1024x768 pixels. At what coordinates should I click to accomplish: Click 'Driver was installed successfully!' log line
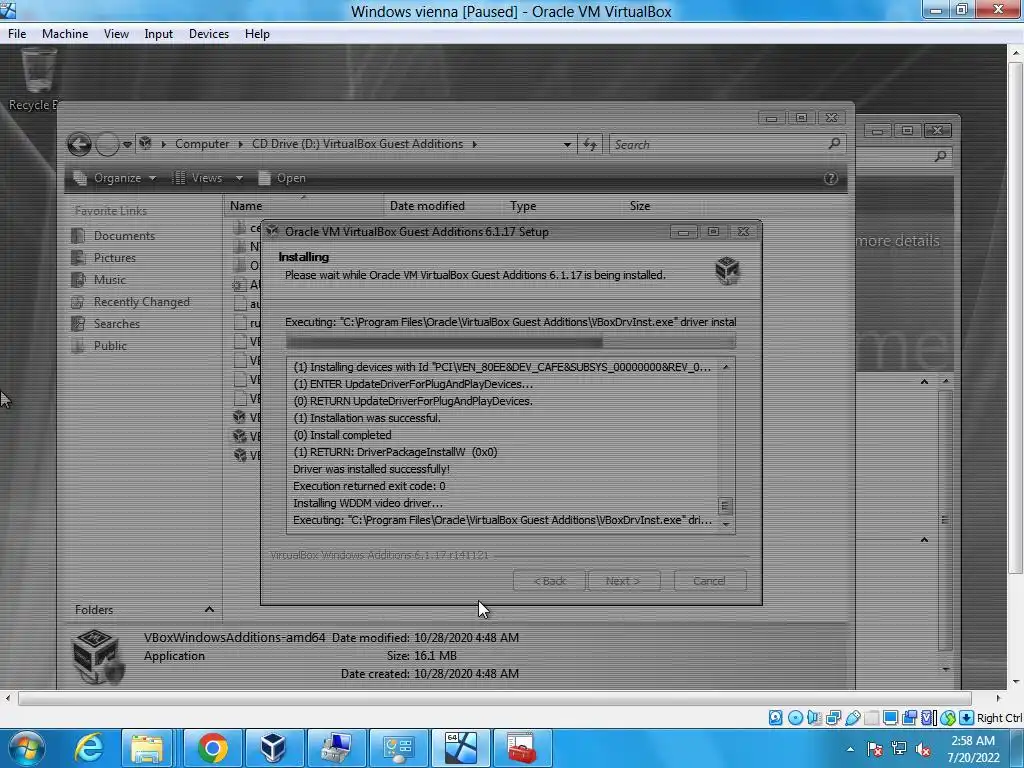click(371, 469)
